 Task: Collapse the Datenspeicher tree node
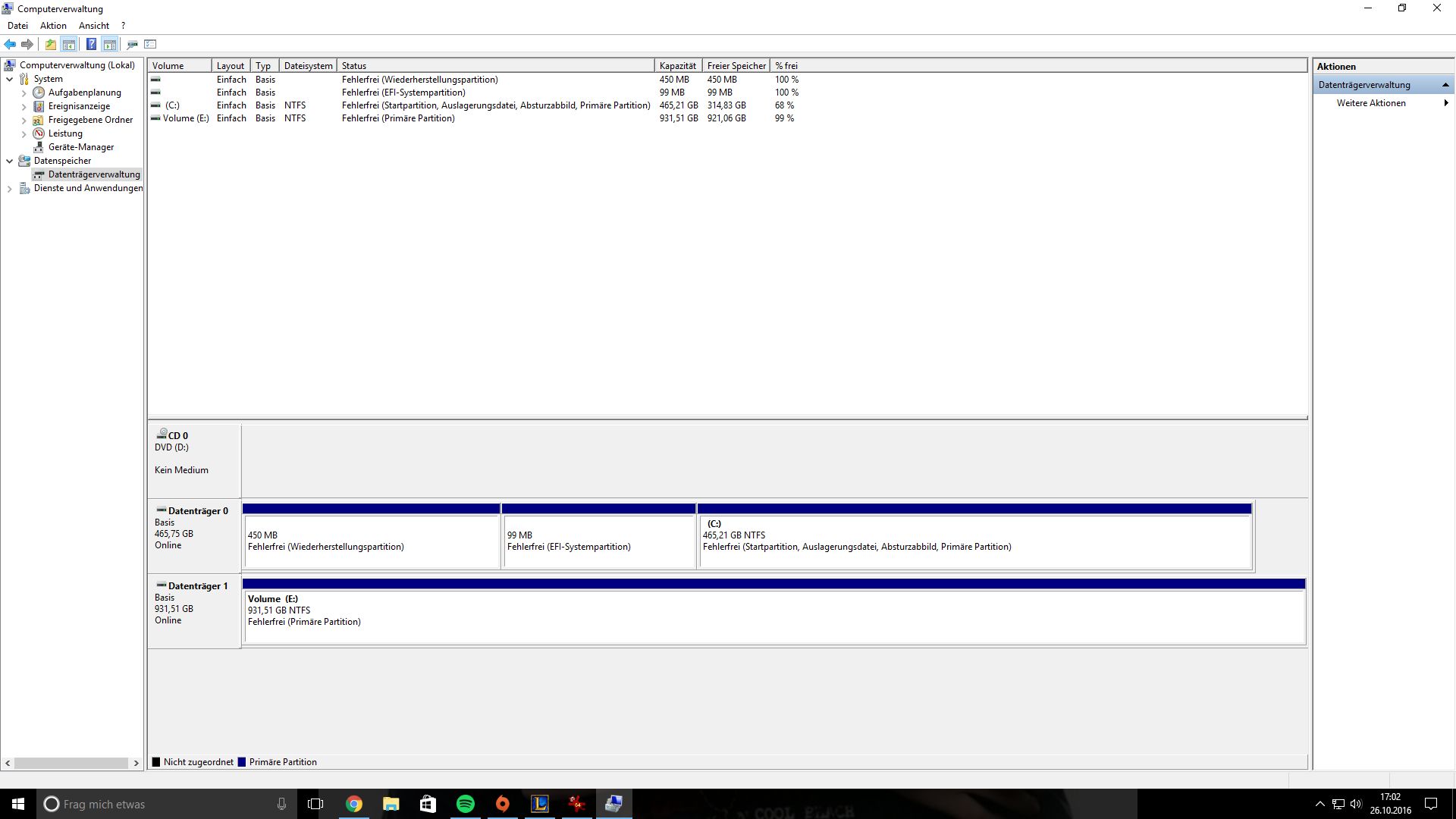[x=10, y=161]
